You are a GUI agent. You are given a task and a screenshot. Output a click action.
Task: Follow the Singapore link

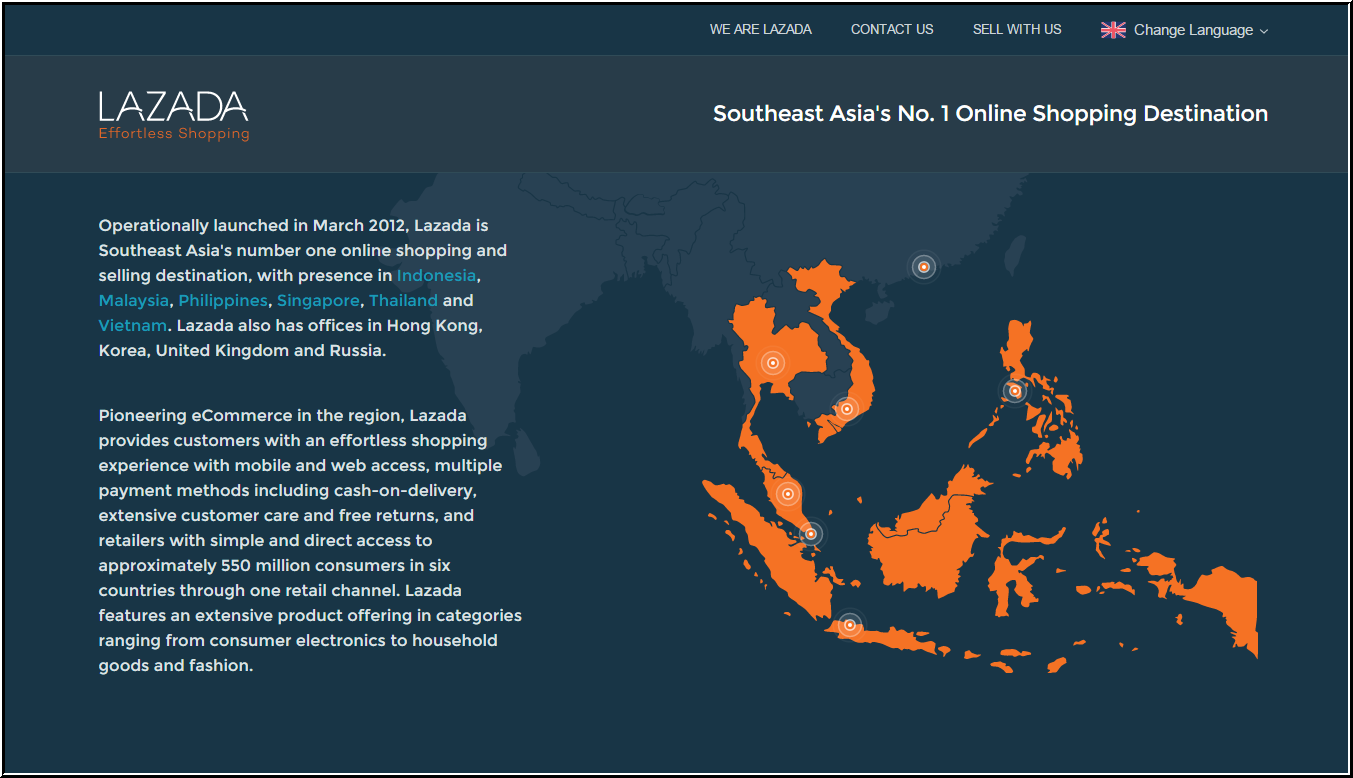click(x=318, y=300)
